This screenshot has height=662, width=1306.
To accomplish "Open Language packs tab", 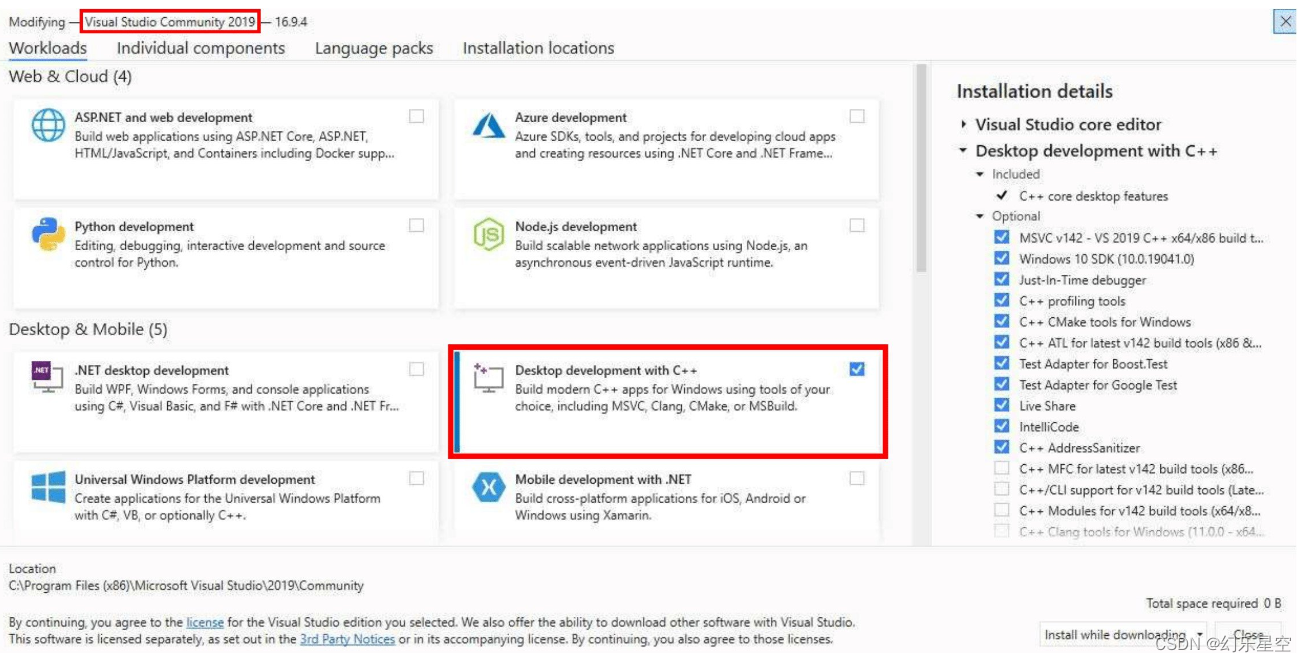I will point(374,48).
